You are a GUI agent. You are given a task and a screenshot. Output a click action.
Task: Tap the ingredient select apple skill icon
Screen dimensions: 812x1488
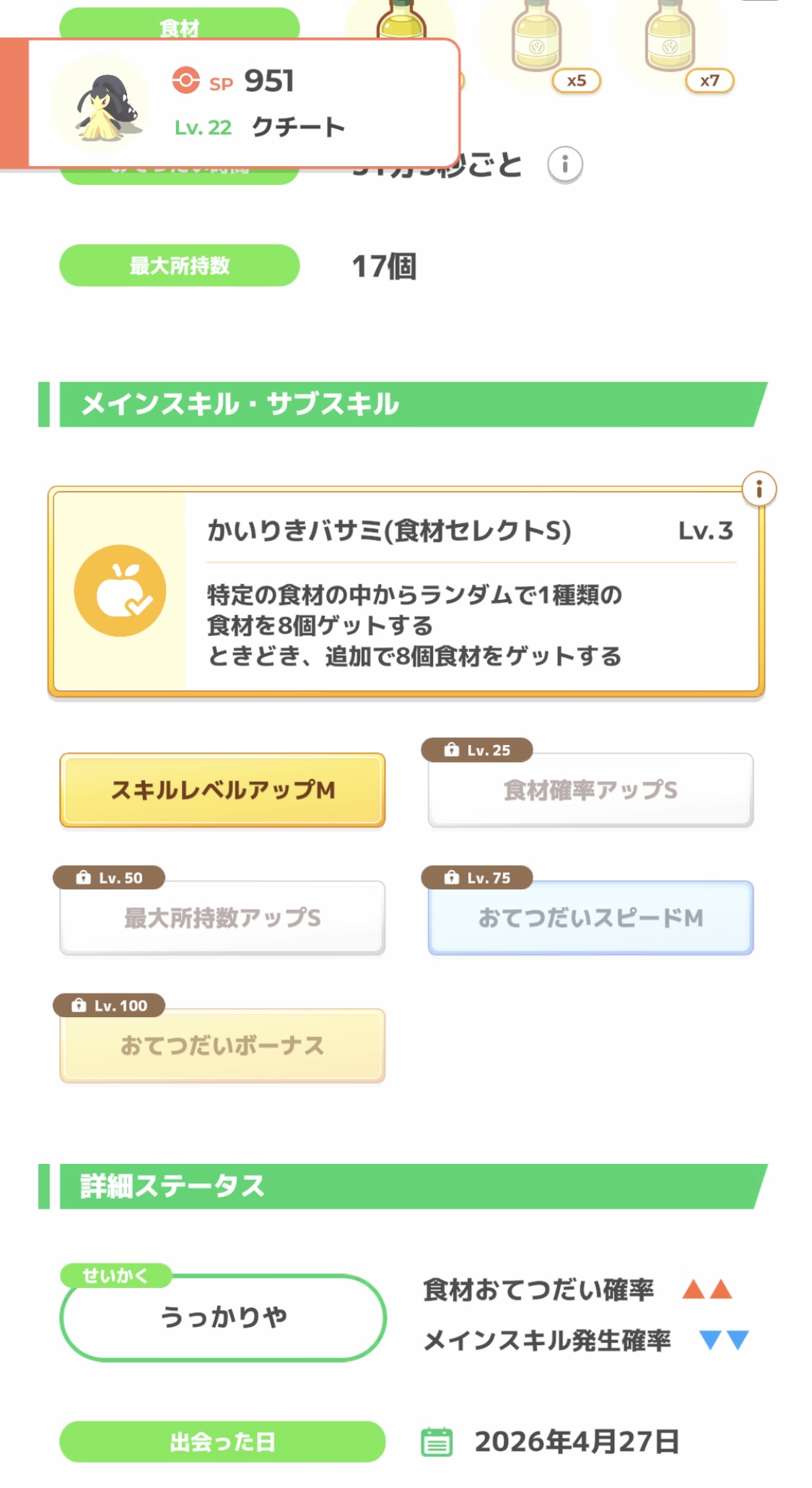pos(120,591)
